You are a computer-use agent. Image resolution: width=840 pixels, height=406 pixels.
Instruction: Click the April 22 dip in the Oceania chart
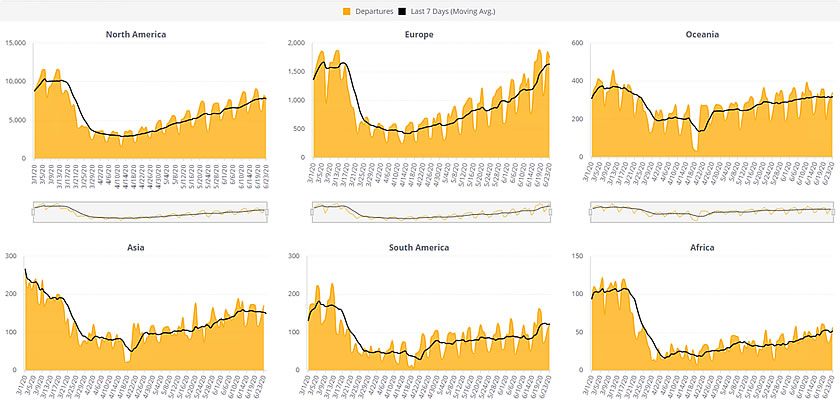(x=696, y=151)
